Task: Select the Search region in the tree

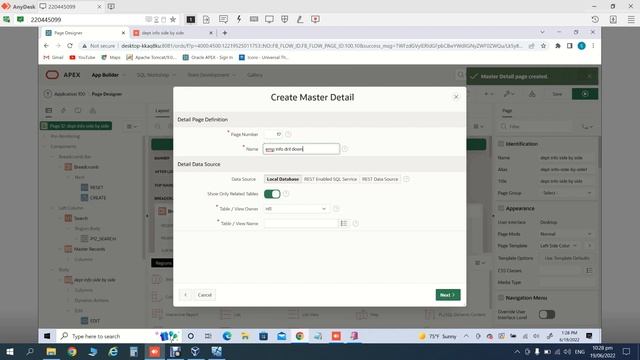Action: coord(81,218)
